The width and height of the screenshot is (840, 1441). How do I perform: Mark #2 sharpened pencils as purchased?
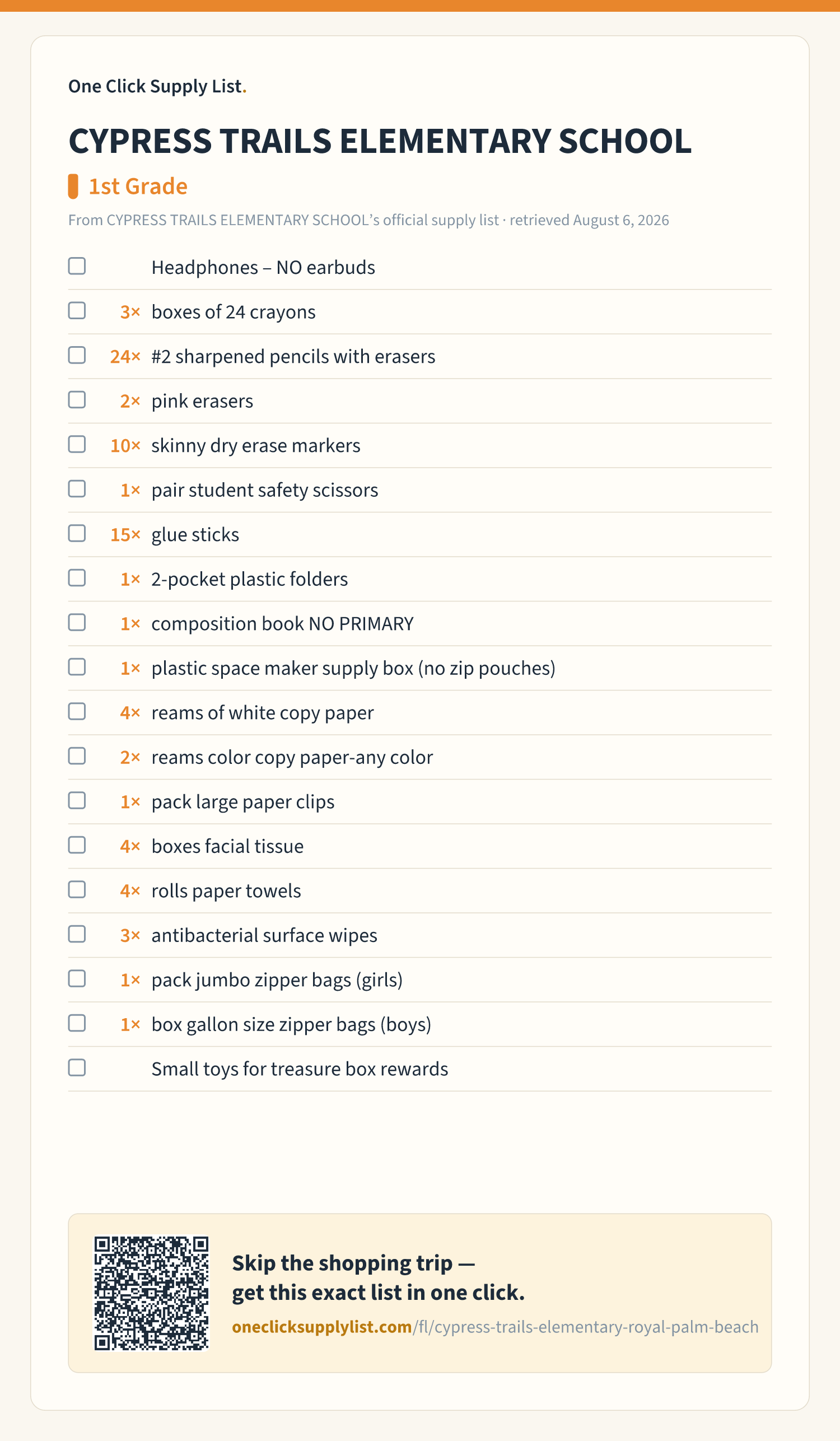pyautogui.click(x=77, y=355)
